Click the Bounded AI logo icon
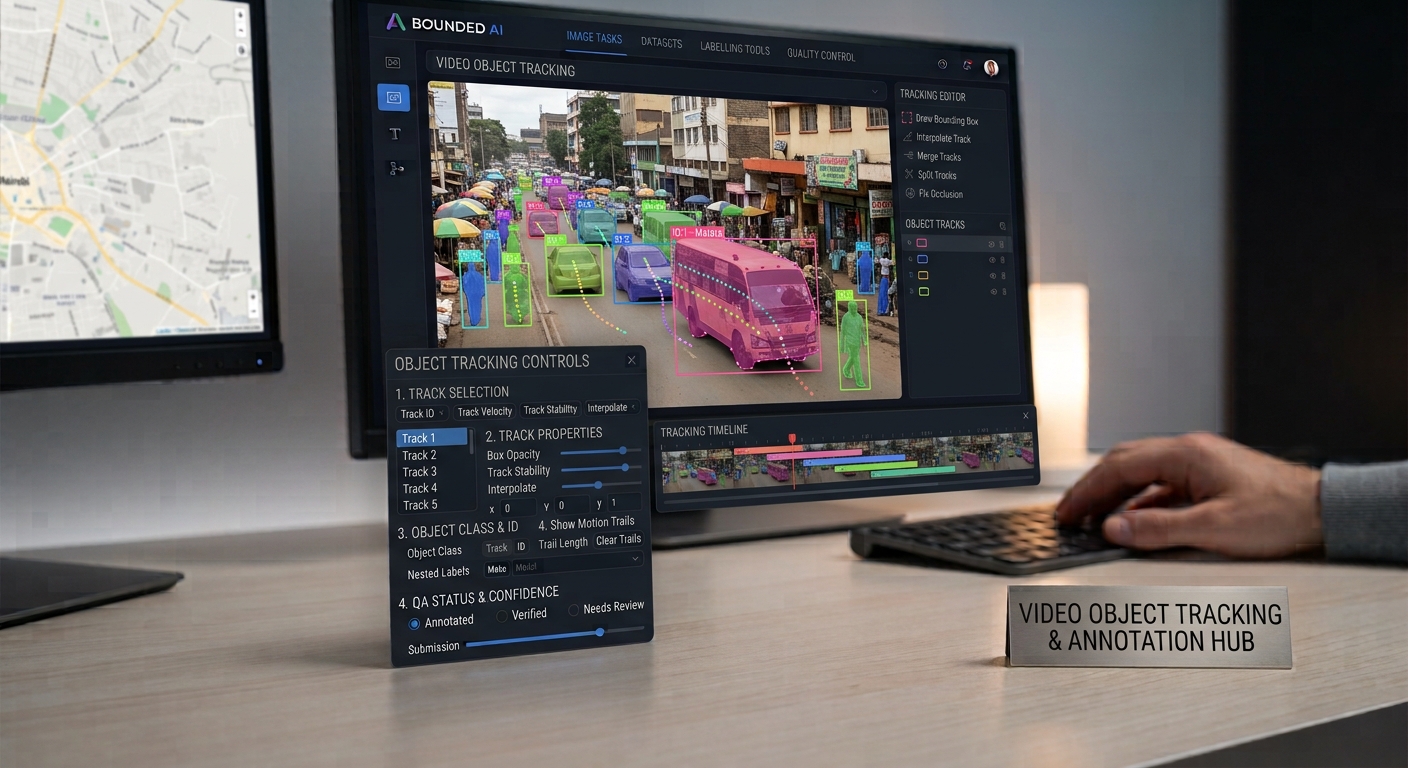Screen dimensions: 1408x768 tap(396, 22)
